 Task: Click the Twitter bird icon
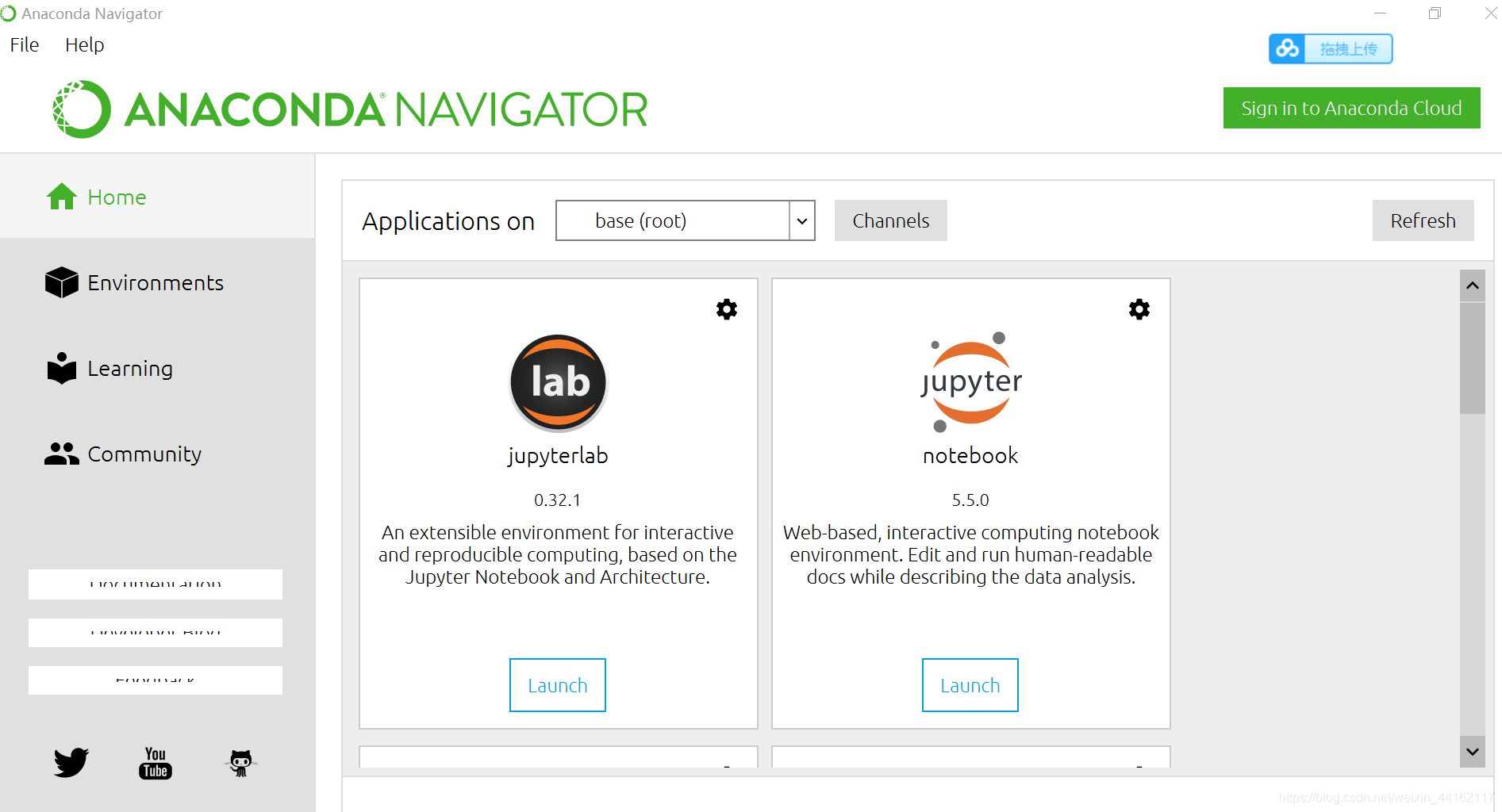[71, 762]
